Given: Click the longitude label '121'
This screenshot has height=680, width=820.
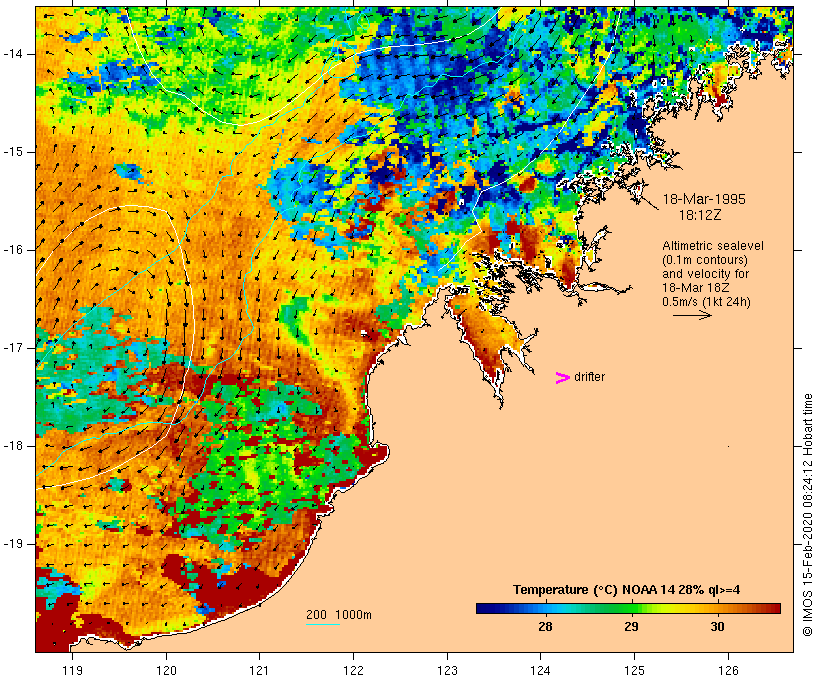Looking at the screenshot, I should (259, 670).
